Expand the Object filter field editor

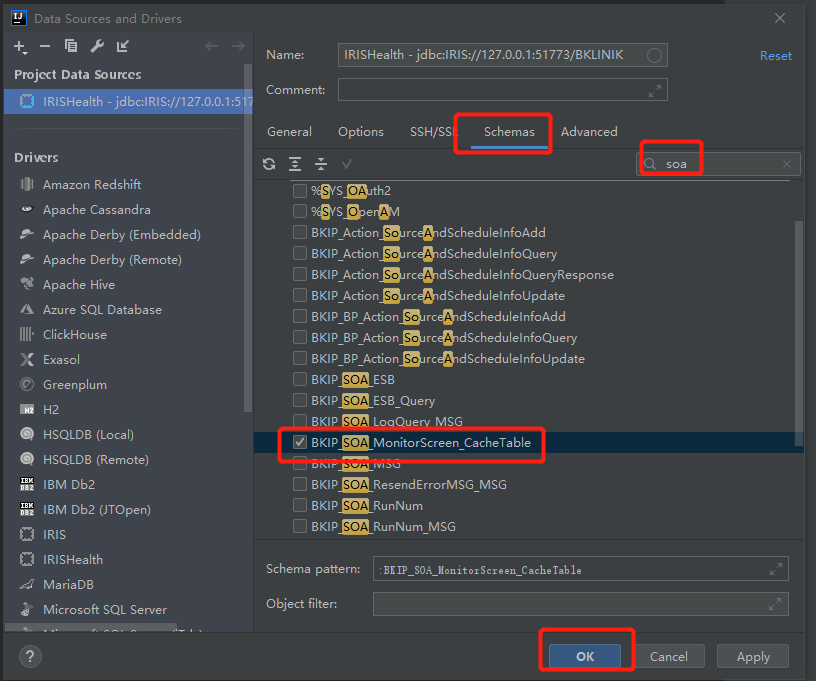tap(775, 603)
